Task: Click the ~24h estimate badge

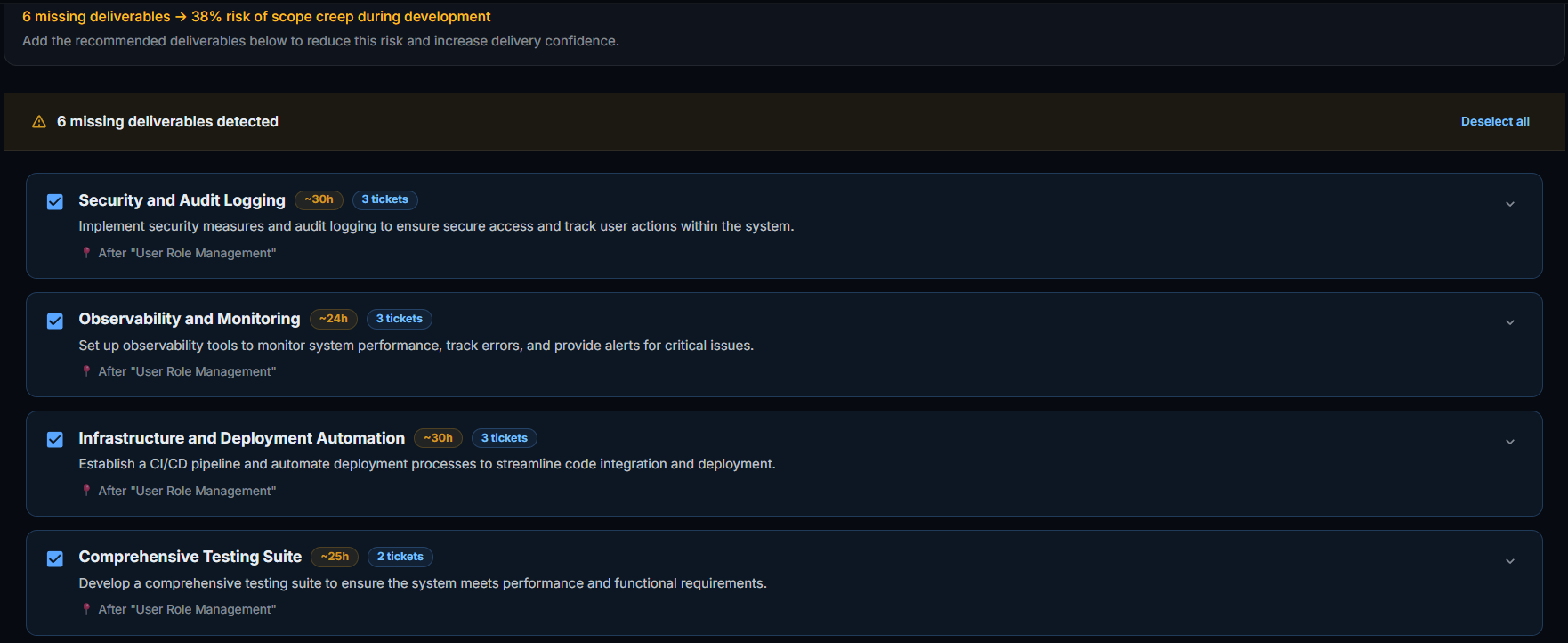Action: 334,319
